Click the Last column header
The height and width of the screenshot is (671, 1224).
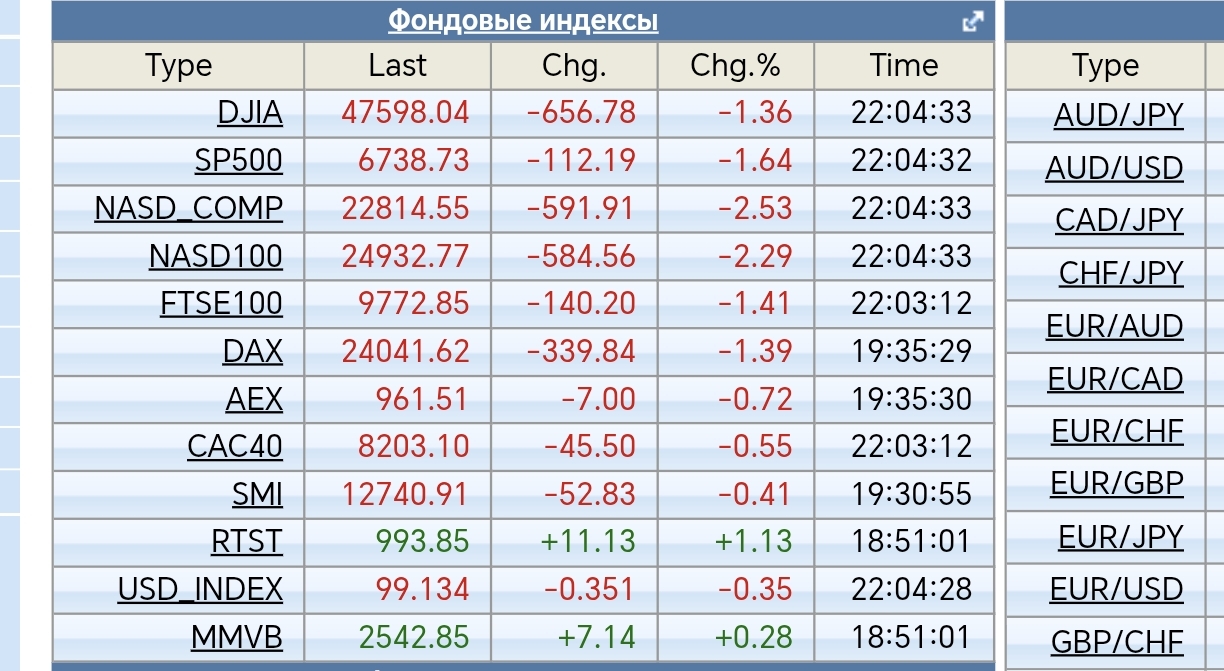[397, 66]
